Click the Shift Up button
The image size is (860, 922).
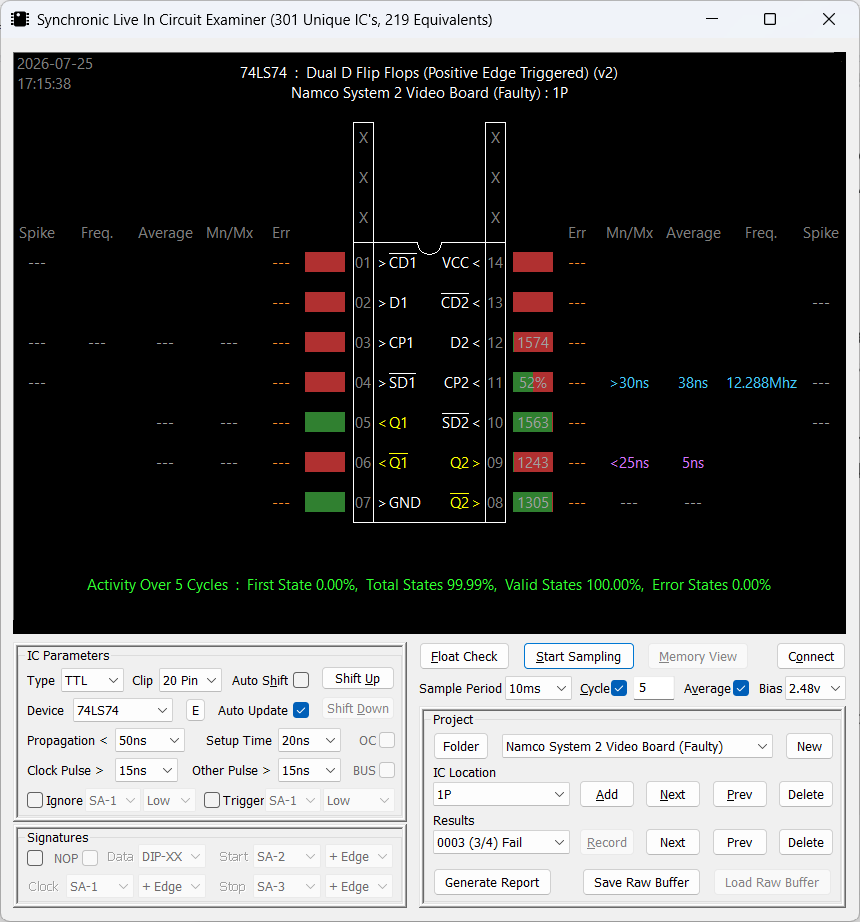click(357, 679)
